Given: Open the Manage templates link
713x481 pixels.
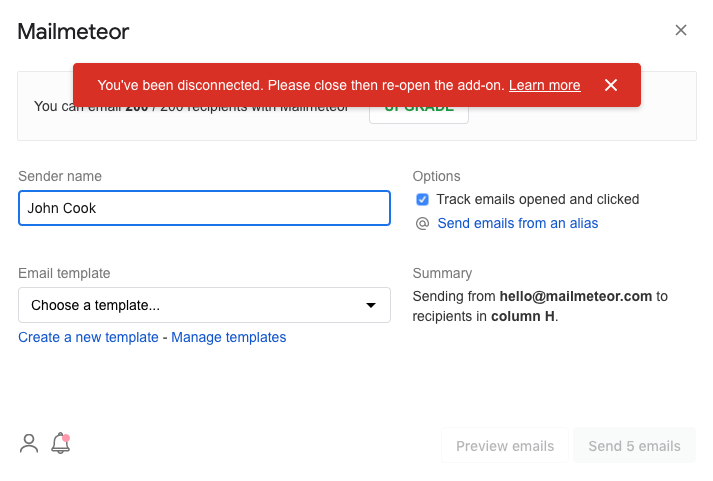Looking at the screenshot, I should click(x=229, y=337).
